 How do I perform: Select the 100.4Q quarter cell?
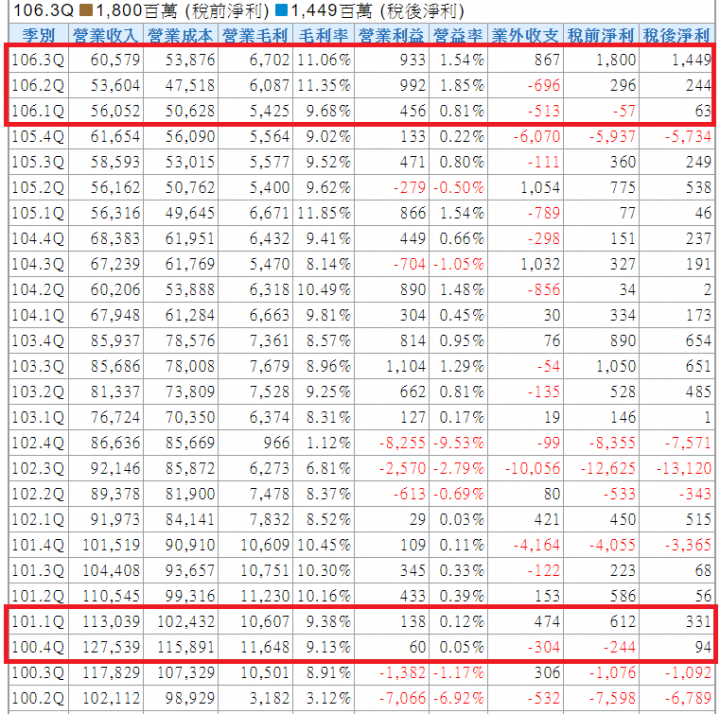coord(39,647)
